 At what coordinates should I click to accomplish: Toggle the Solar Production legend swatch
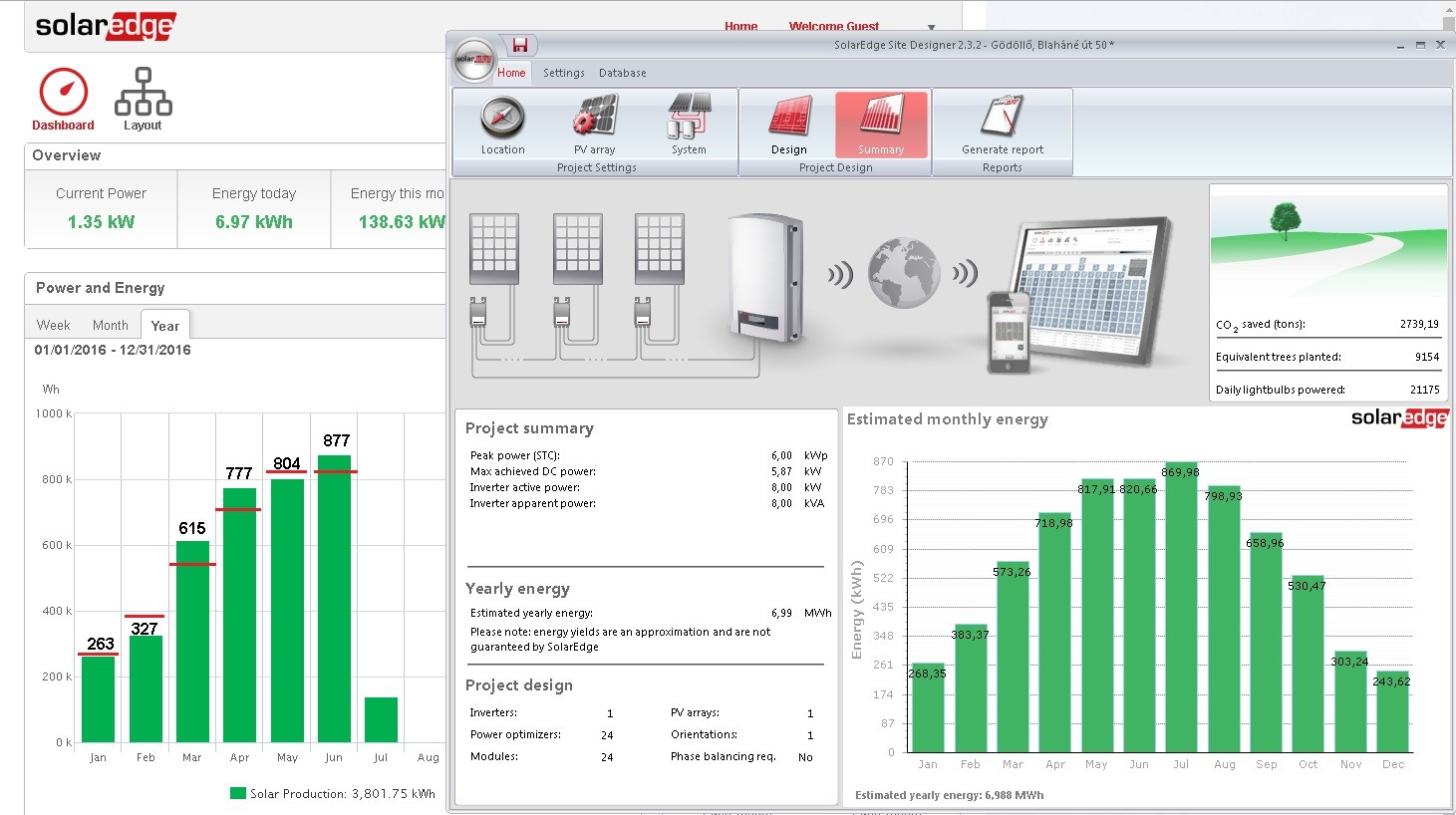coord(237,794)
